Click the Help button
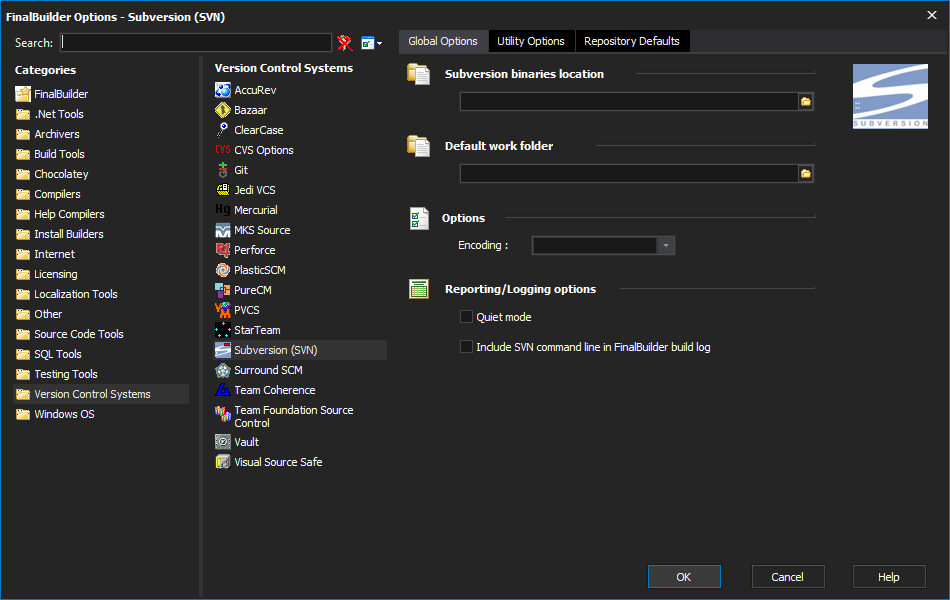 click(x=889, y=577)
